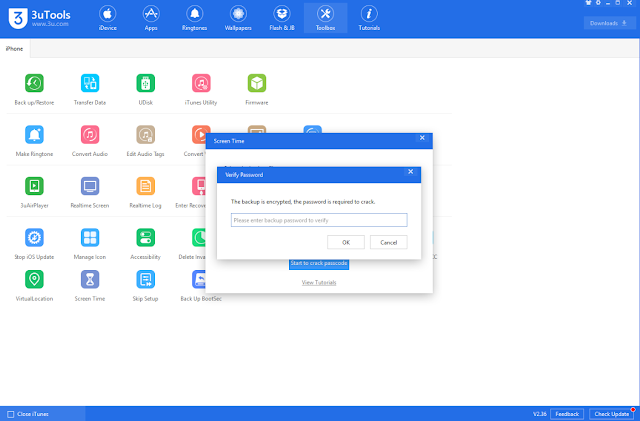
Task: Open the Wallpapers section
Action: point(238,18)
